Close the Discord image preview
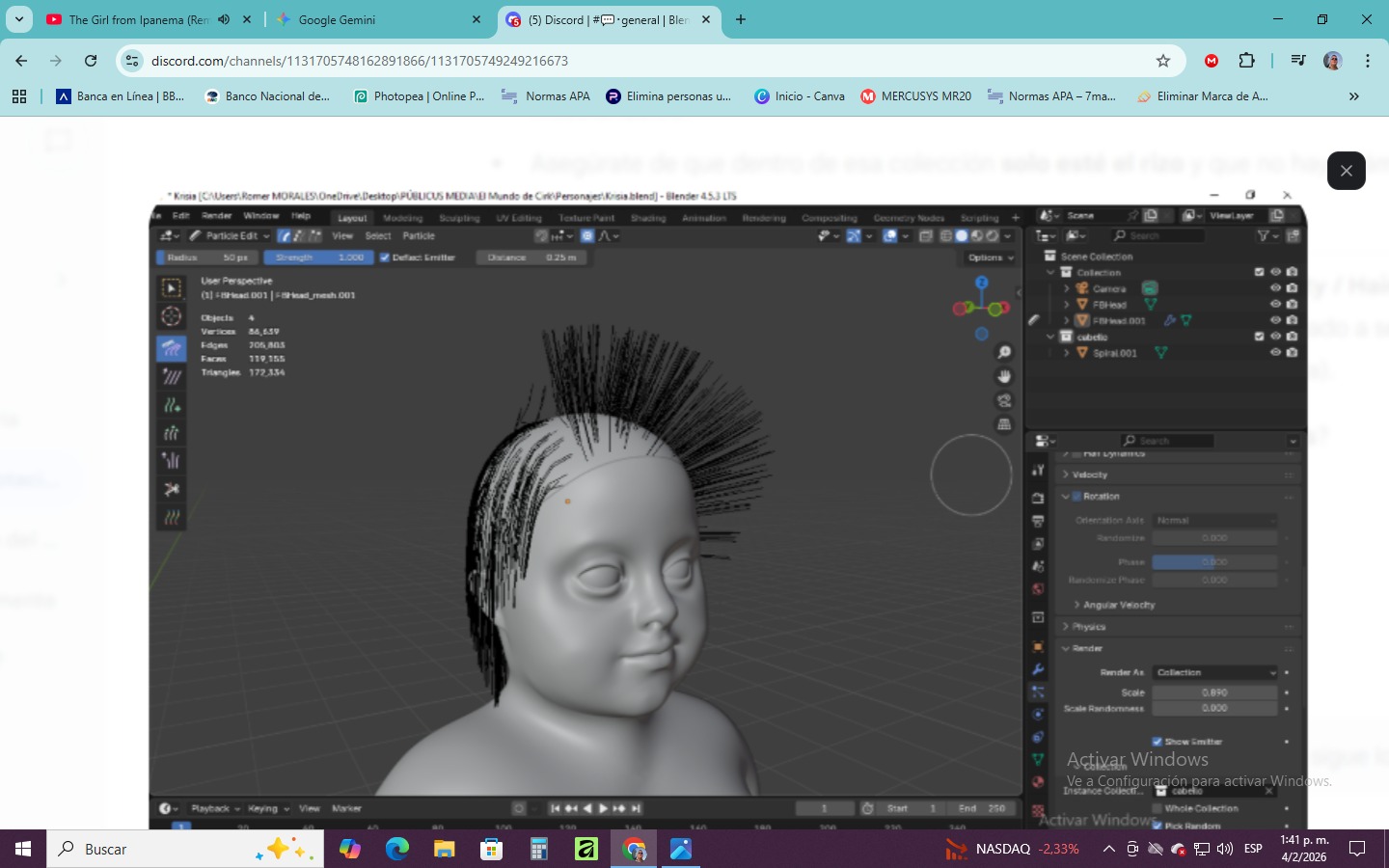Screen dimensions: 1389x868 pyautogui.click(x=1346, y=171)
